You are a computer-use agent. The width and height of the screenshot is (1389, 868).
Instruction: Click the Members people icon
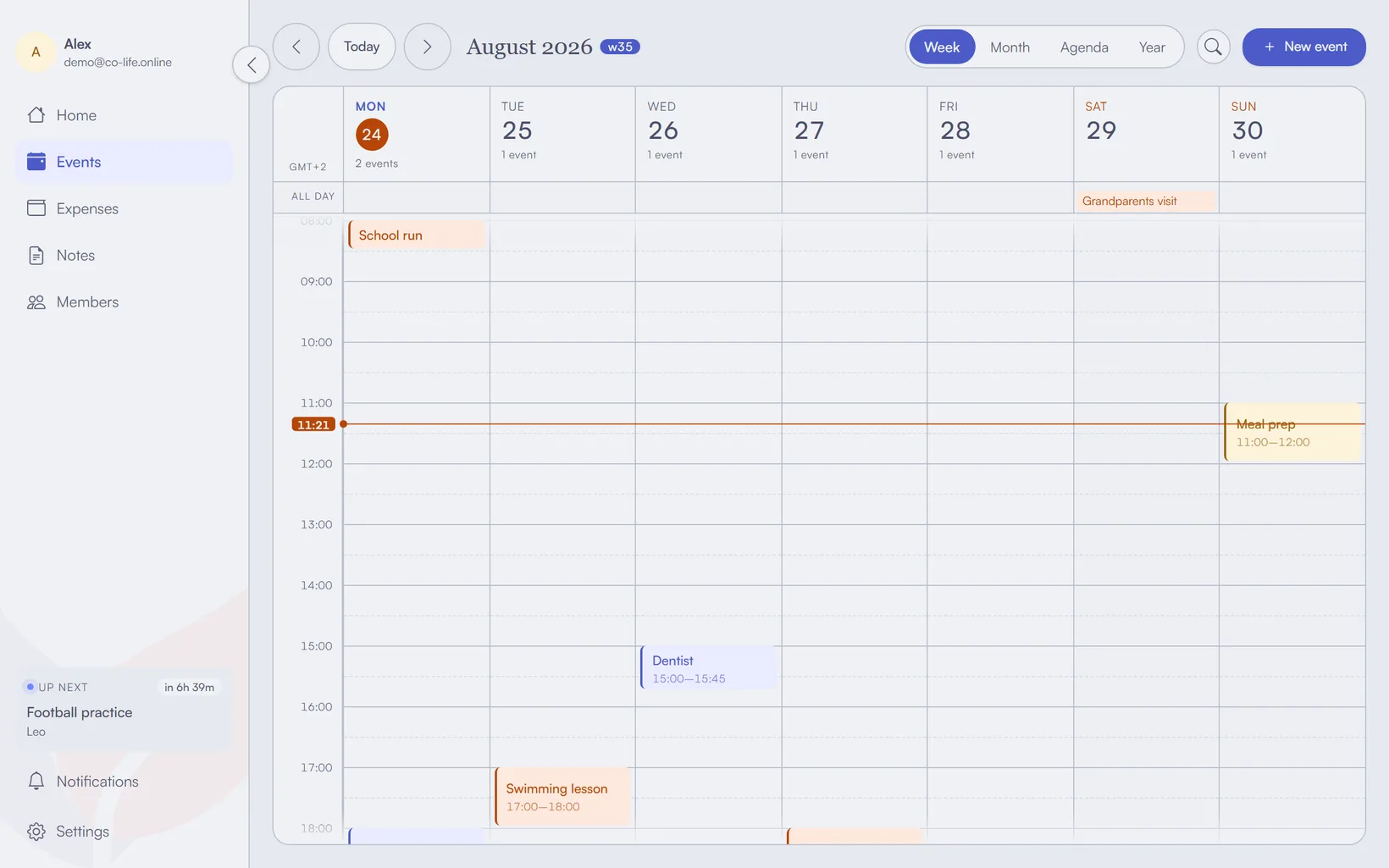click(x=36, y=301)
